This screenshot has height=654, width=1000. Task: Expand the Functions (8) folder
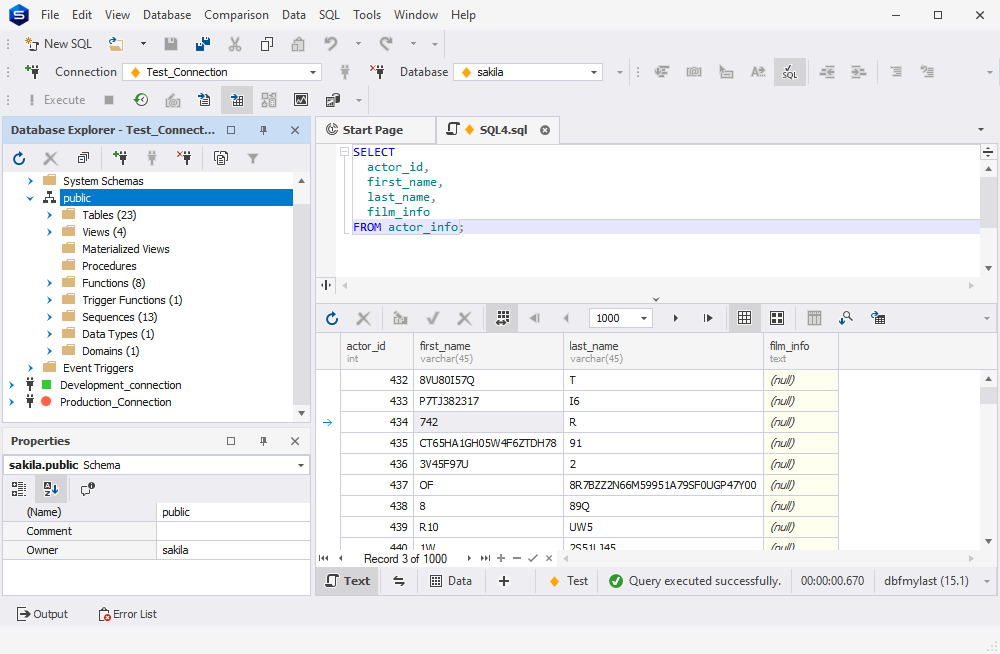49,283
